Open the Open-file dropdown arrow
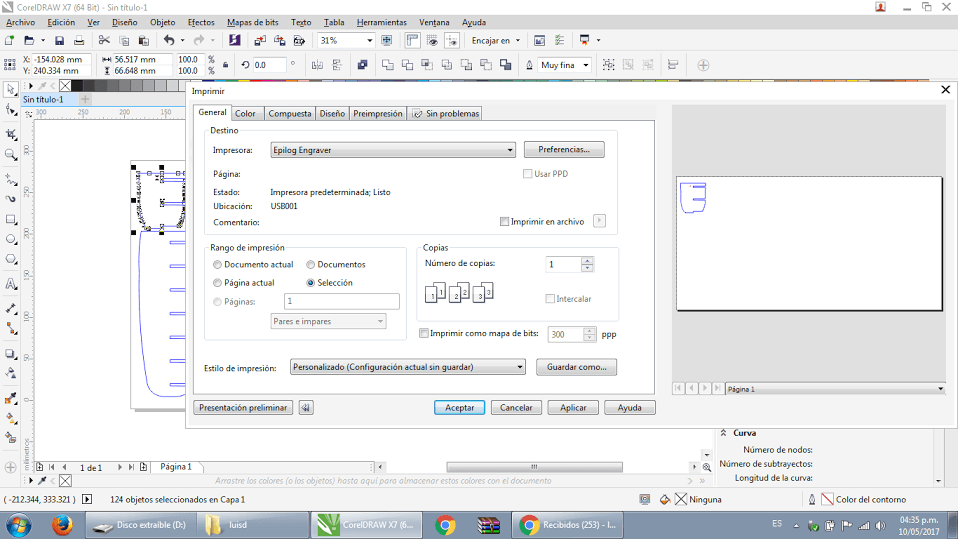 [43, 40]
